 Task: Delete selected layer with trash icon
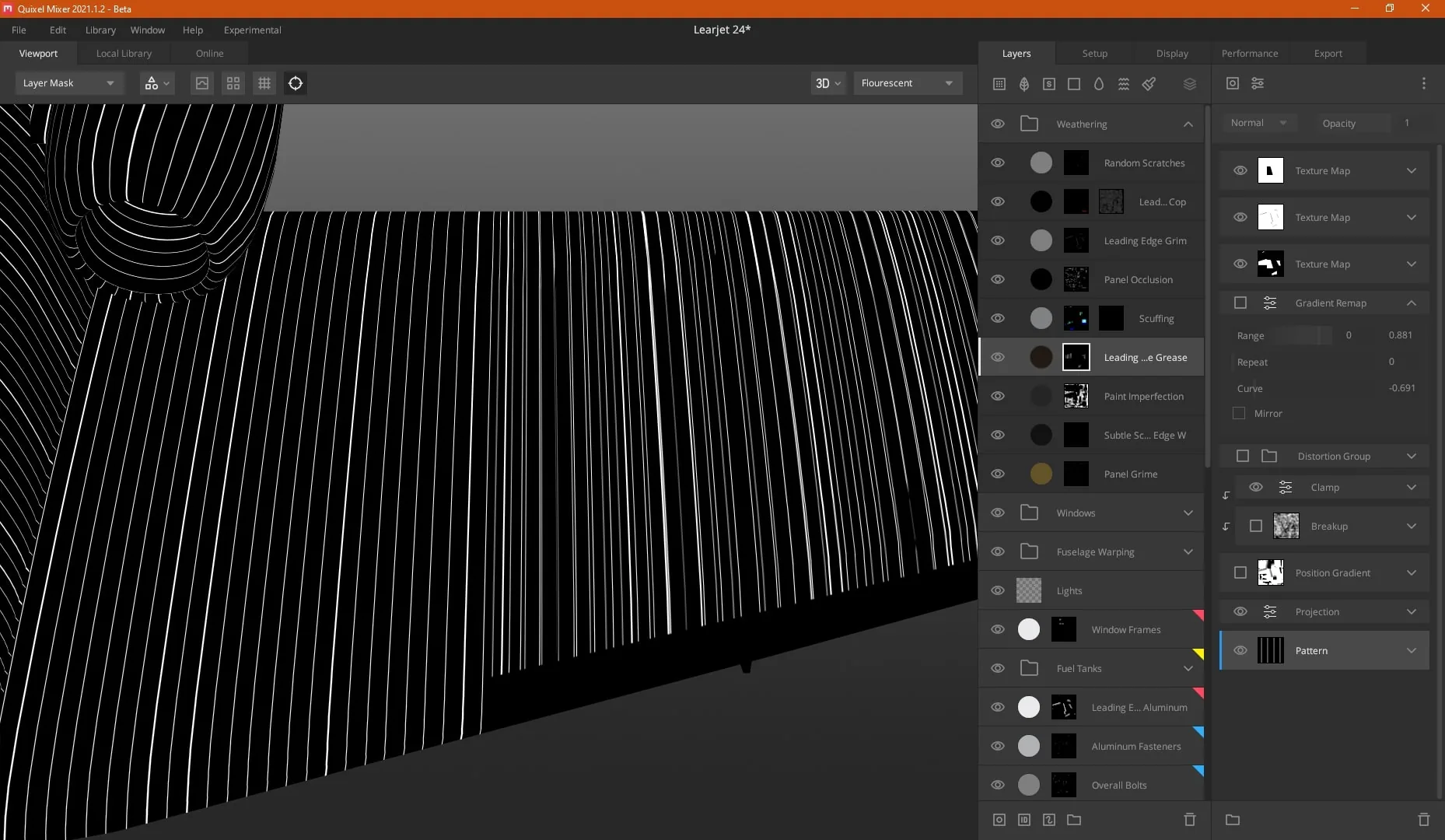coord(1189,820)
